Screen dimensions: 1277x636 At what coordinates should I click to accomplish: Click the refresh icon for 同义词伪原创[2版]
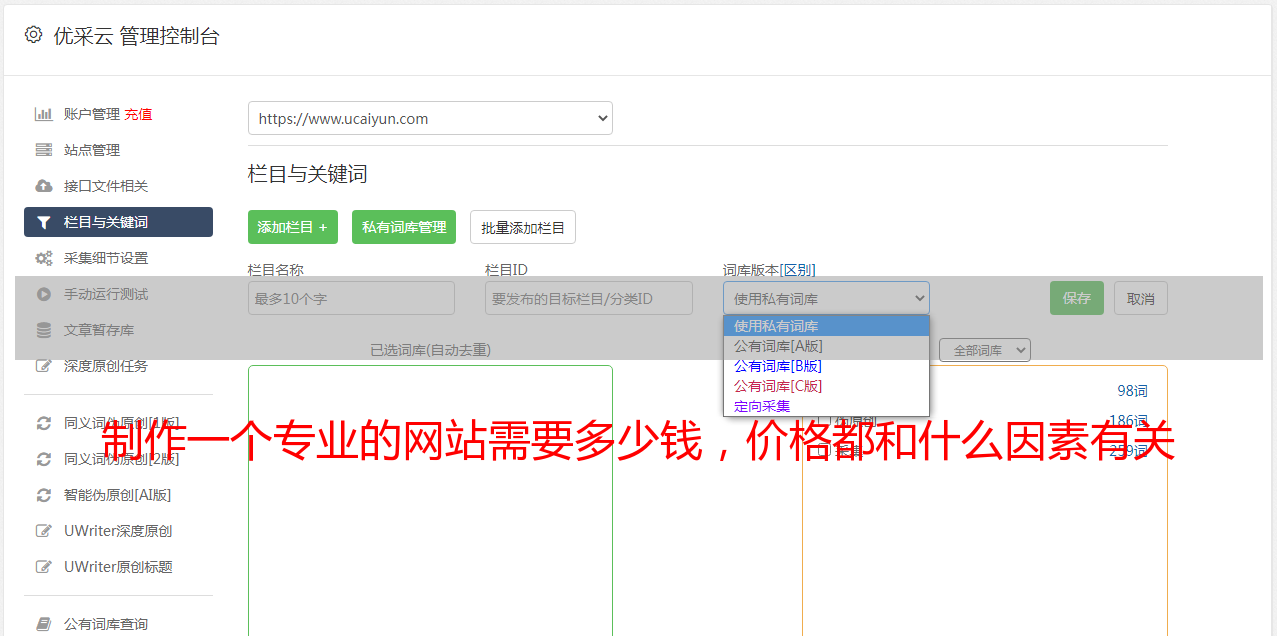pyautogui.click(x=43, y=459)
